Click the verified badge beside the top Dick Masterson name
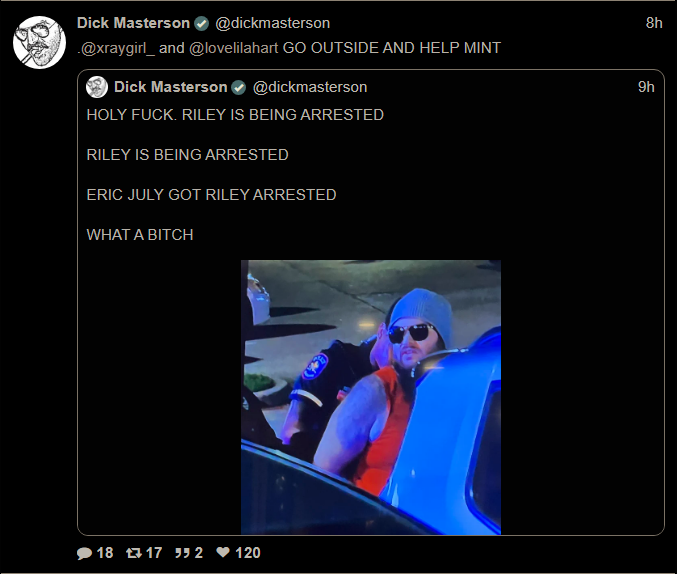This screenshot has width=677, height=574. point(202,23)
